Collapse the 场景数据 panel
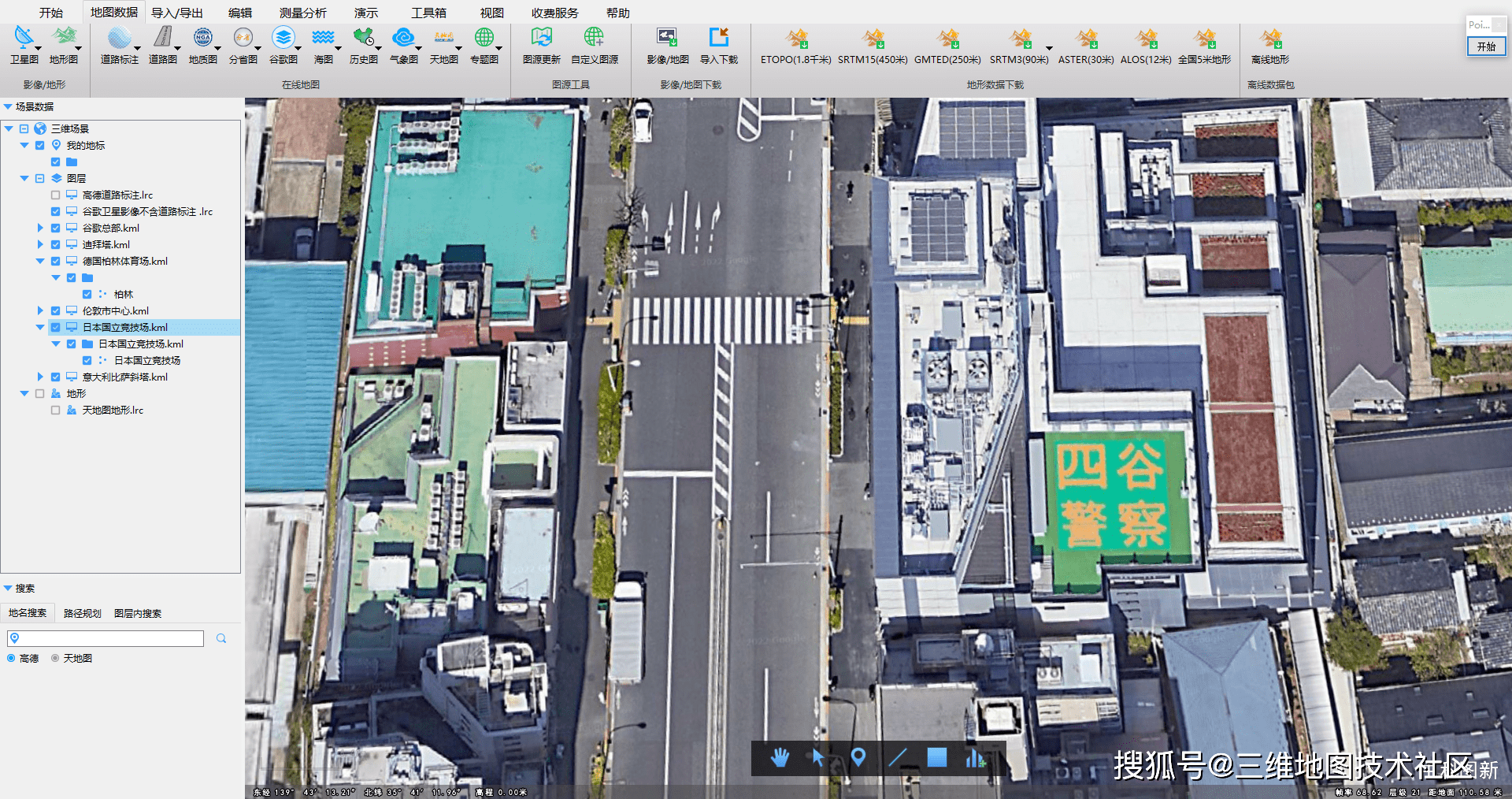This screenshot has width=1512, height=799. [x=8, y=106]
